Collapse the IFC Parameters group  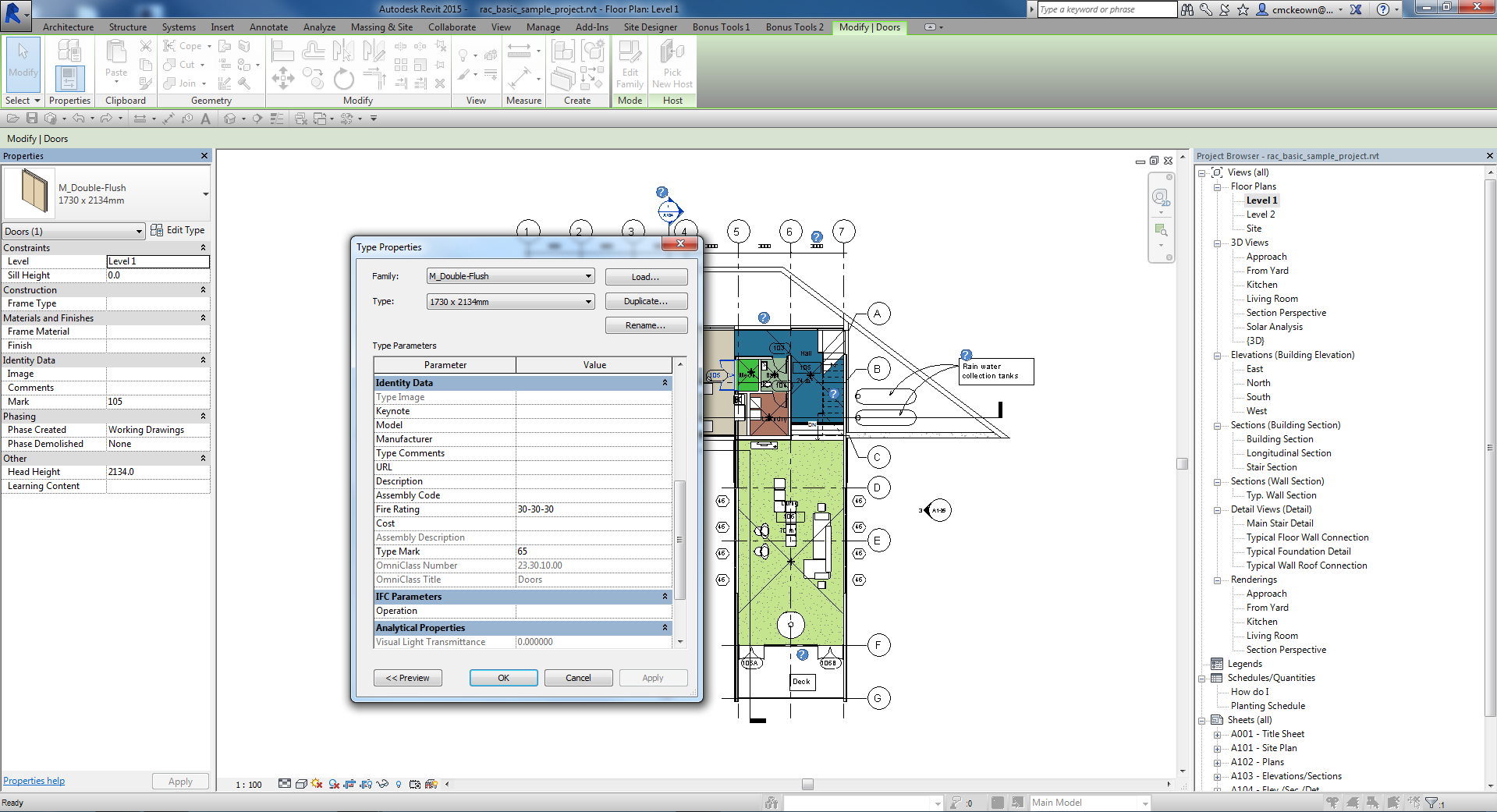pyautogui.click(x=665, y=597)
